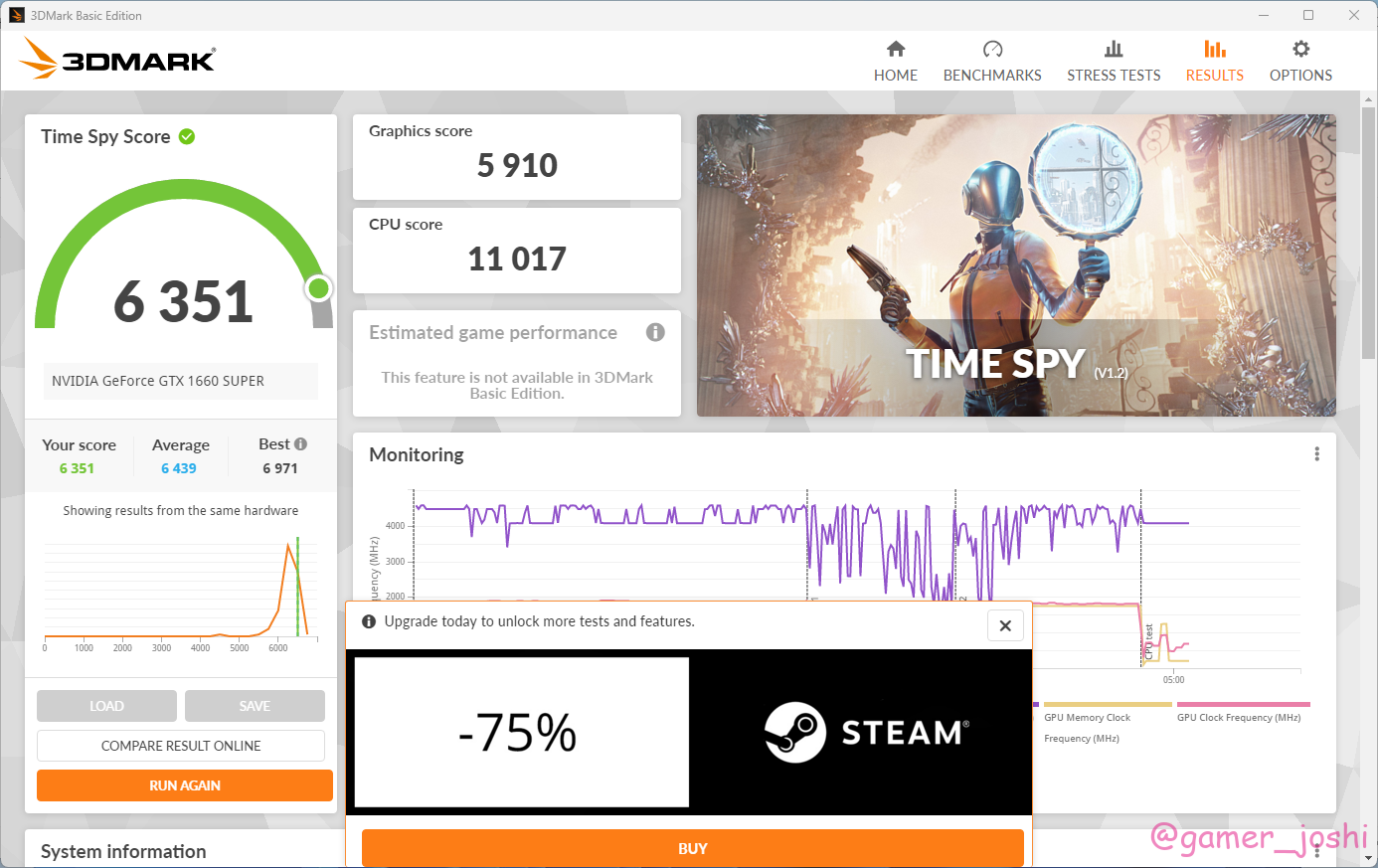Screen dimensions: 1378x868
Task: Click the Steam logo banner
Action: pos(865,733)
